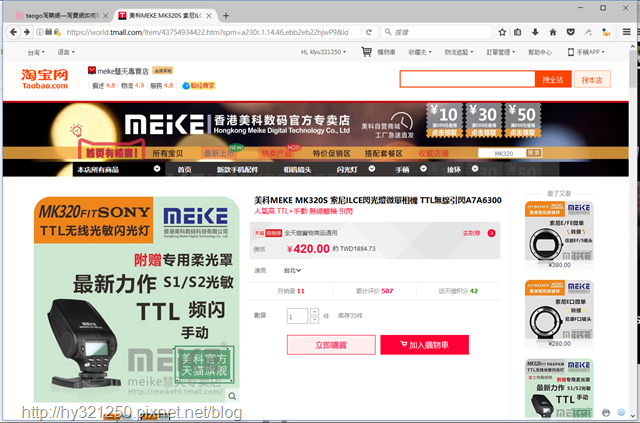The image size is (640, 423).
Task: Expand the 接环 menu arrow
Action: pyautogui.click(x=475, y=169)
